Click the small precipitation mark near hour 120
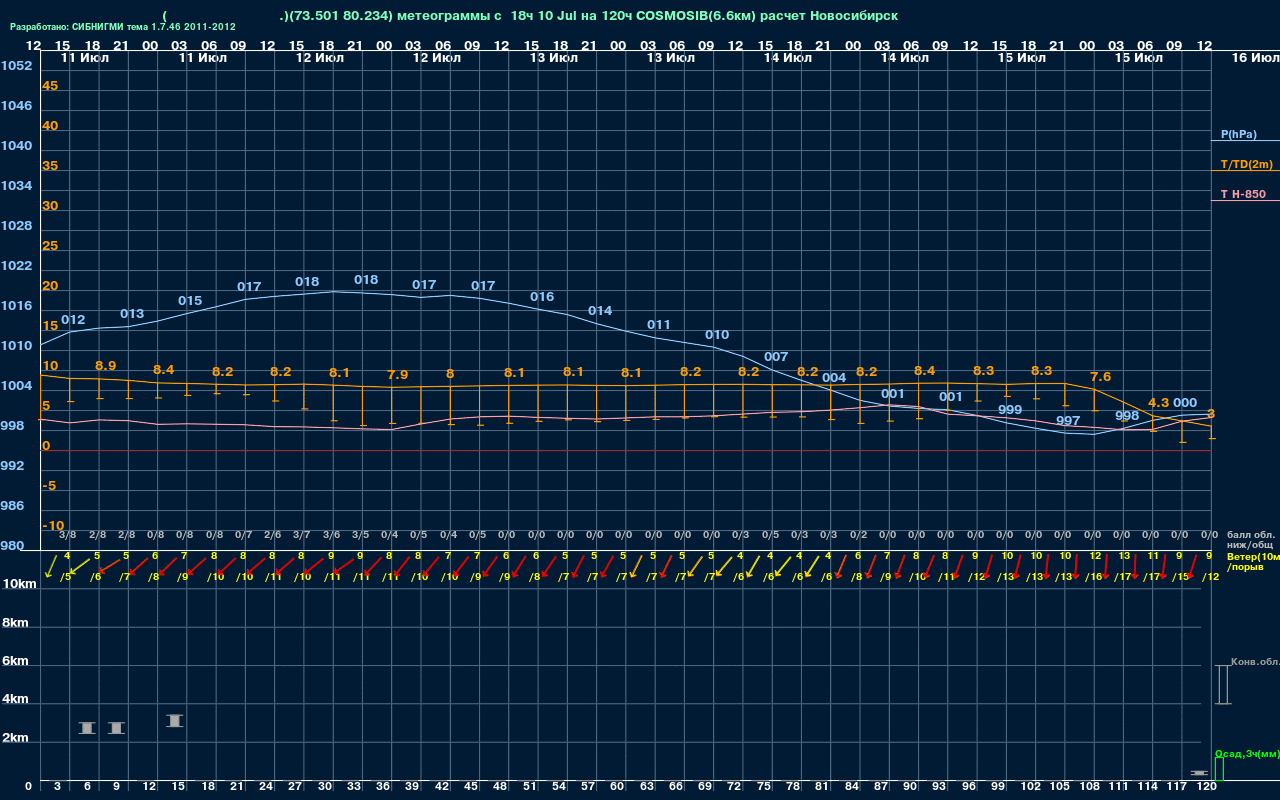Image resolution: width=1280 pixels, height=800 pixels. [1200, 773]
